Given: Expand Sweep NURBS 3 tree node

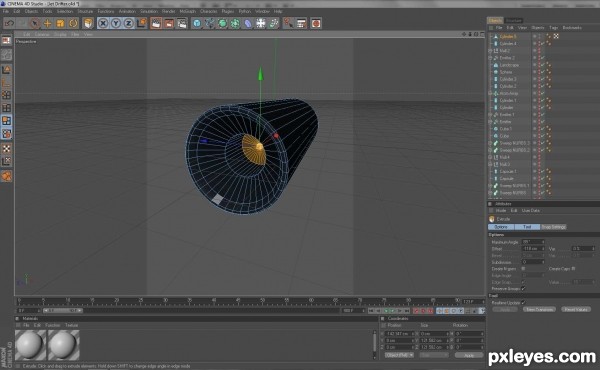Looking at the screenshot, I should click(491, 143).
